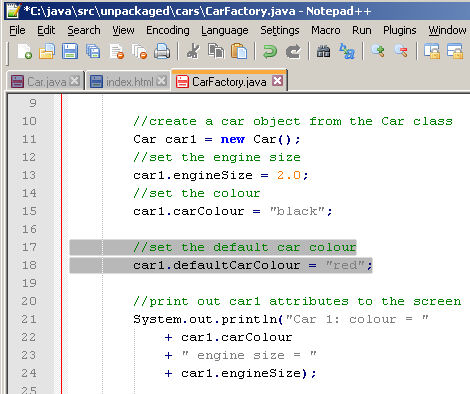Click "System.out.println" on line 21
This screenshot has width=470, height=394.
[205, 319]
